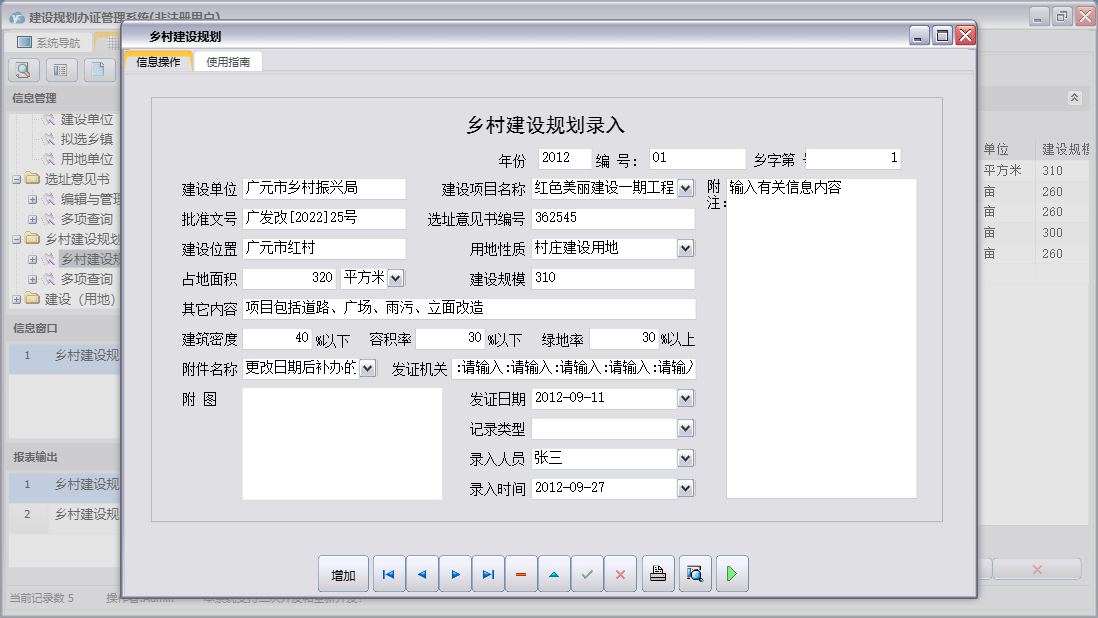This screenshot has height=618, width=1098.
Task: Switch to the 使用指南 tab
Action: pyautogui.click(x=230, y=60)
